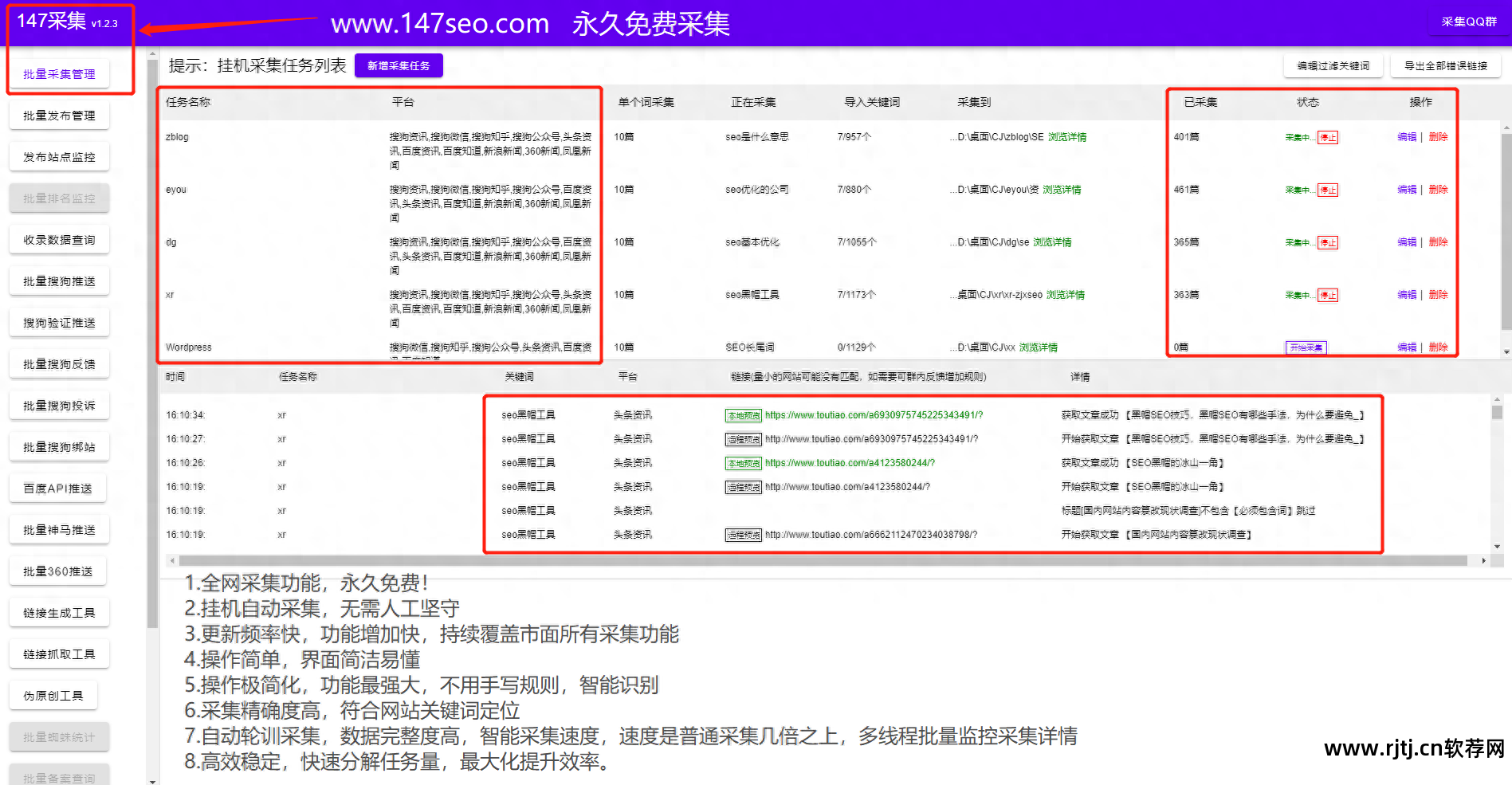Select 百度API推送 function
The width and height of the screenshot is (1512, 785).
pyautogui.click(x=57, y=487)
